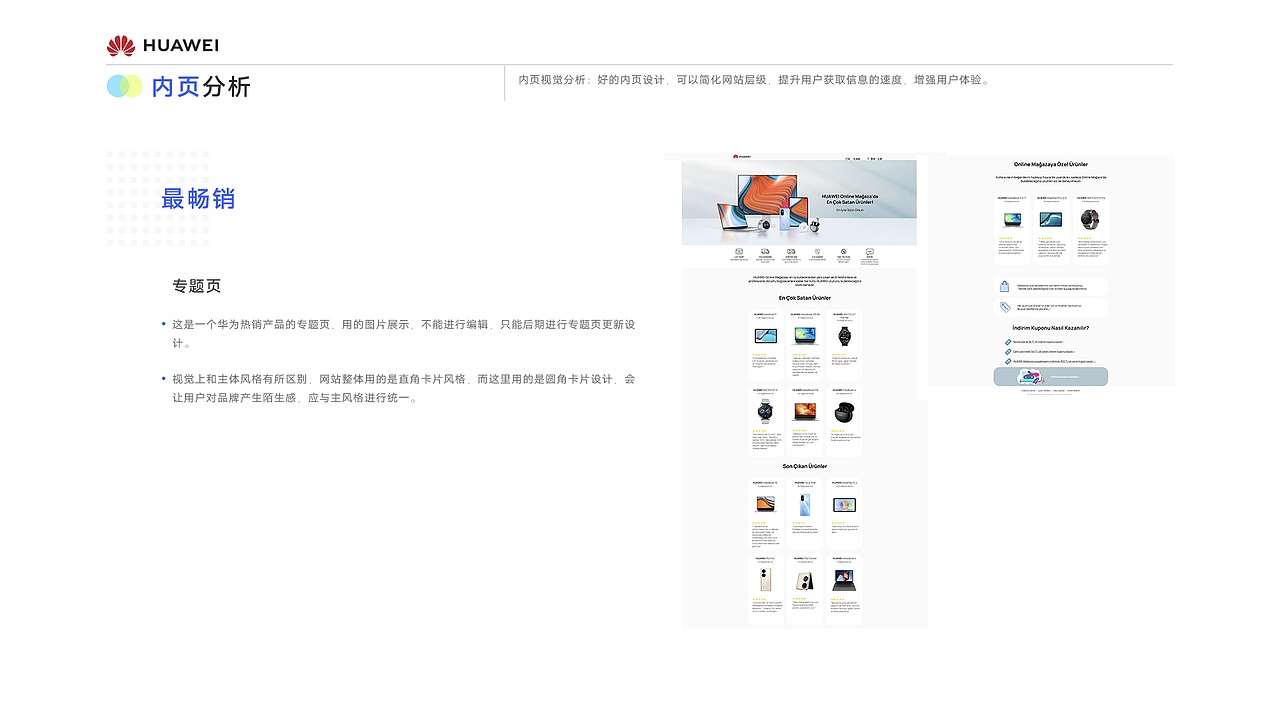This screenshot has height=720, width=1280.
Task: Click the first coupon tag icon under İndirim Kuponu
Action: [x=1008, y=342]
